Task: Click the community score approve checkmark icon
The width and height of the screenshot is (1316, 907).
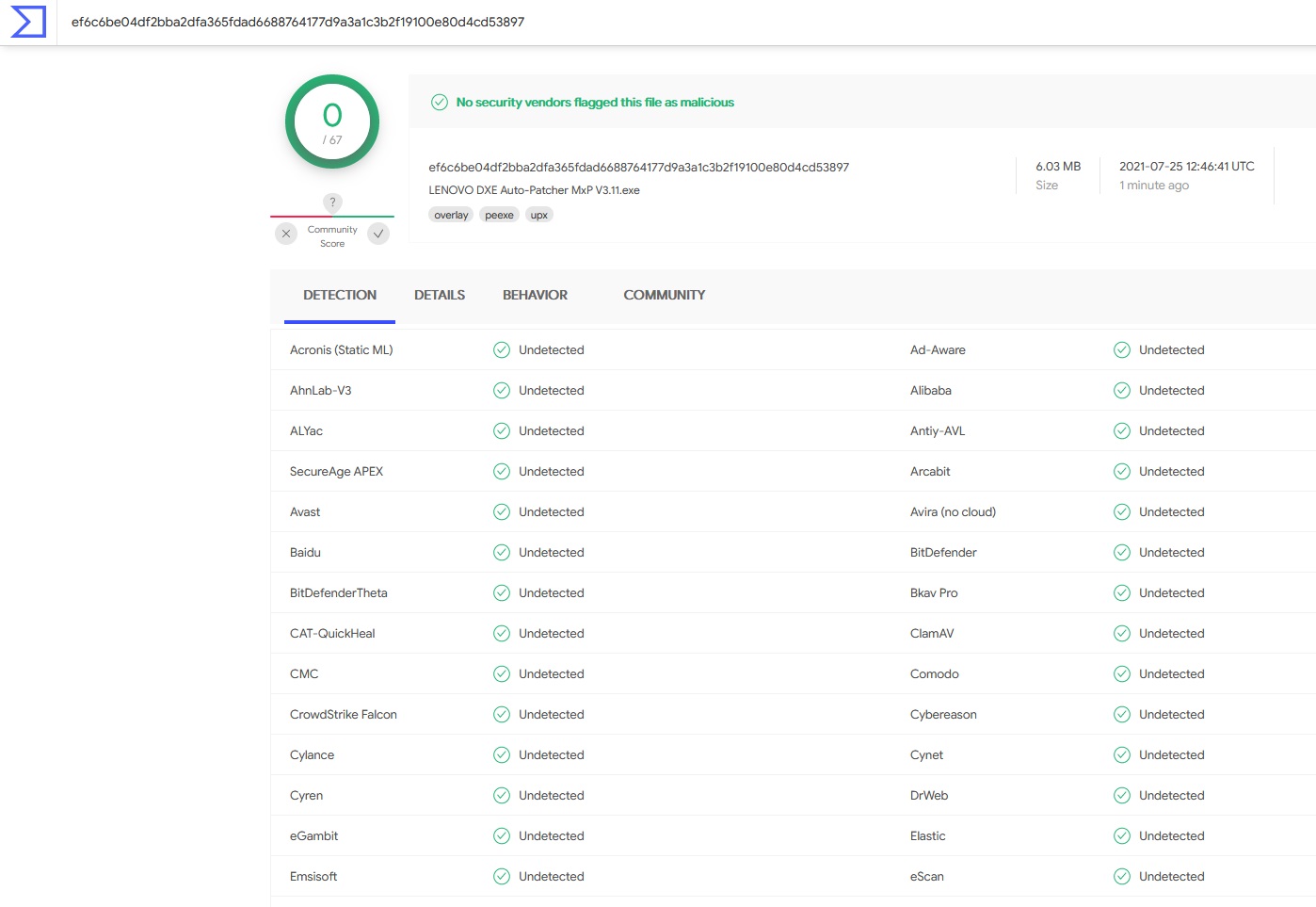Action: click(378, 234)
